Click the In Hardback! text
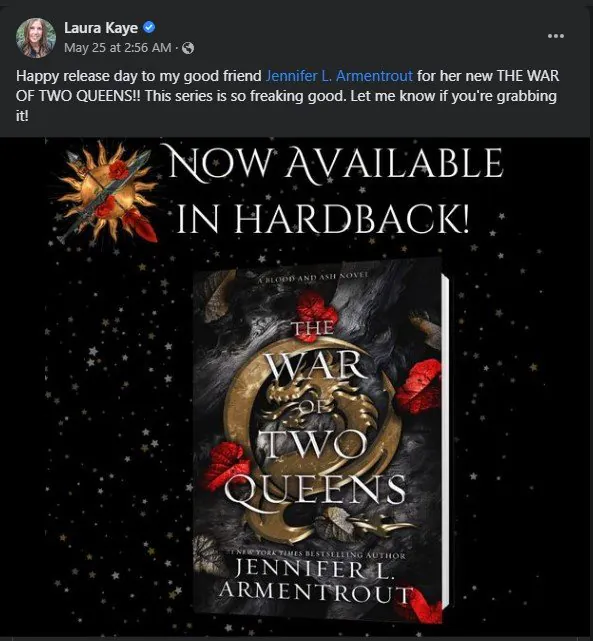The width and height of the screenshot is (593, 641). (x=322, y=219)
